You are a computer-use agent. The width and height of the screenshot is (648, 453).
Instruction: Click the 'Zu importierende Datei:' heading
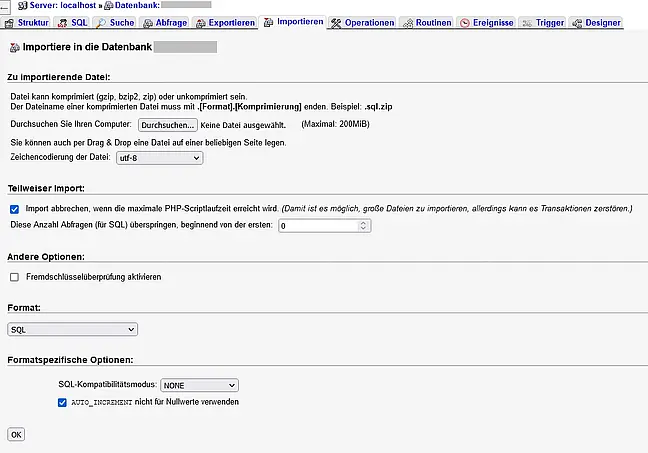point(59,77)
